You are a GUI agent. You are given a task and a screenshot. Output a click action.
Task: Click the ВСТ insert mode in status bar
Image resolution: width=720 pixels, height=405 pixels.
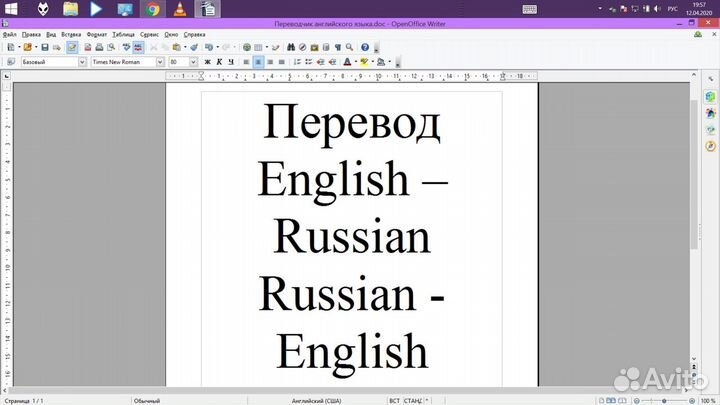tap(394, 400)
